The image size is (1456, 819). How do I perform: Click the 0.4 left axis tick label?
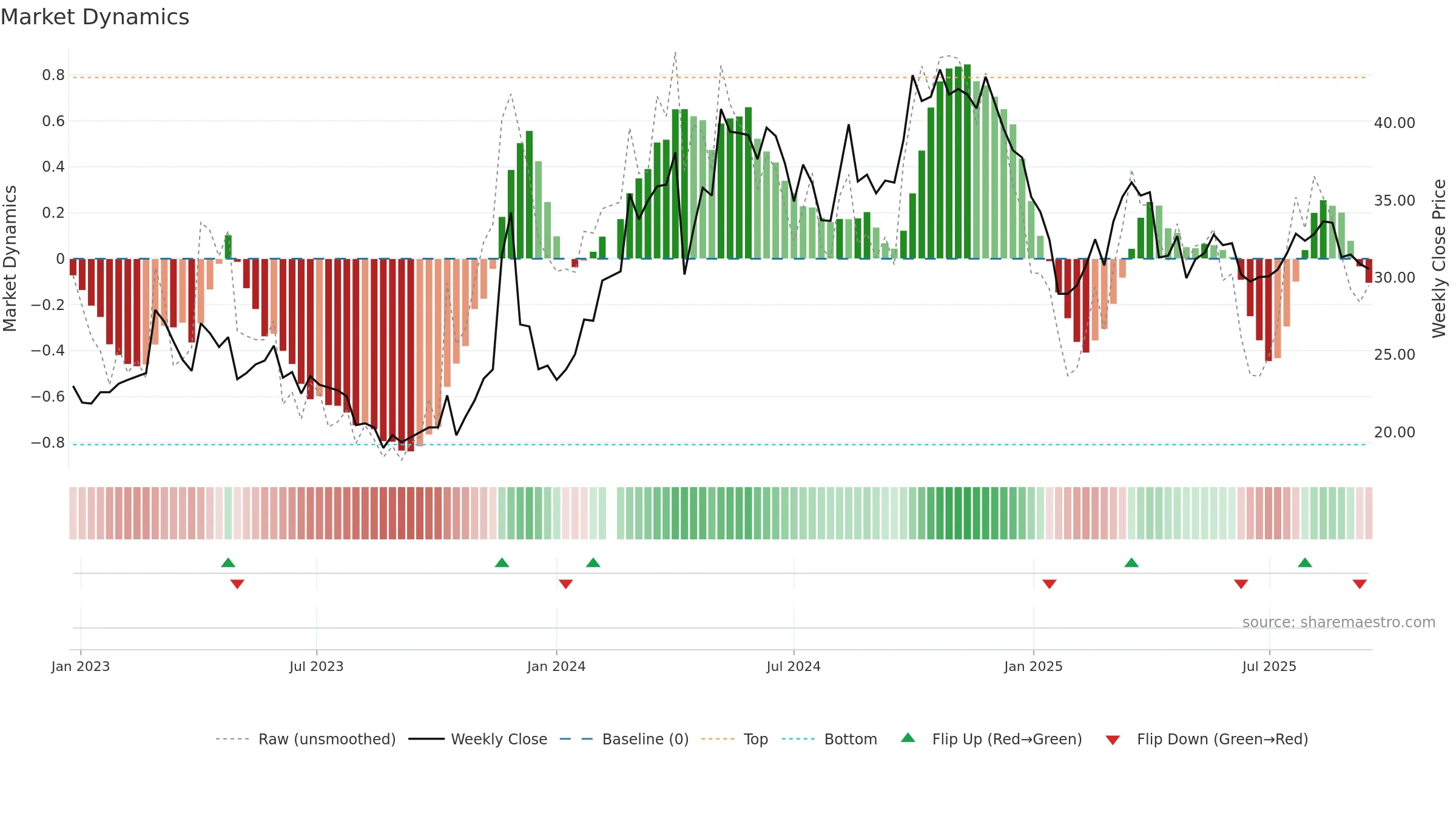tap(53, 167)
